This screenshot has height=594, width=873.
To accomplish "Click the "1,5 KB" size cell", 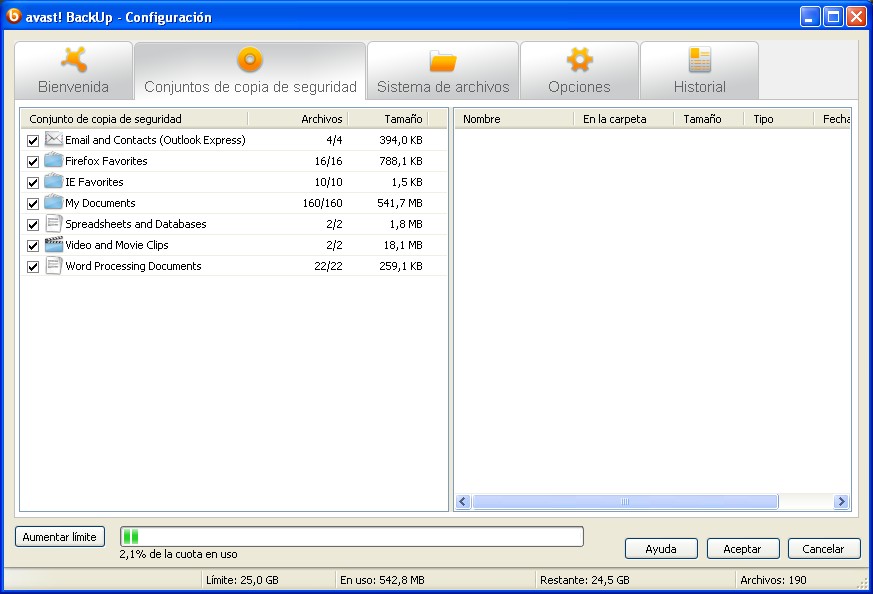I will coord(407,182).
